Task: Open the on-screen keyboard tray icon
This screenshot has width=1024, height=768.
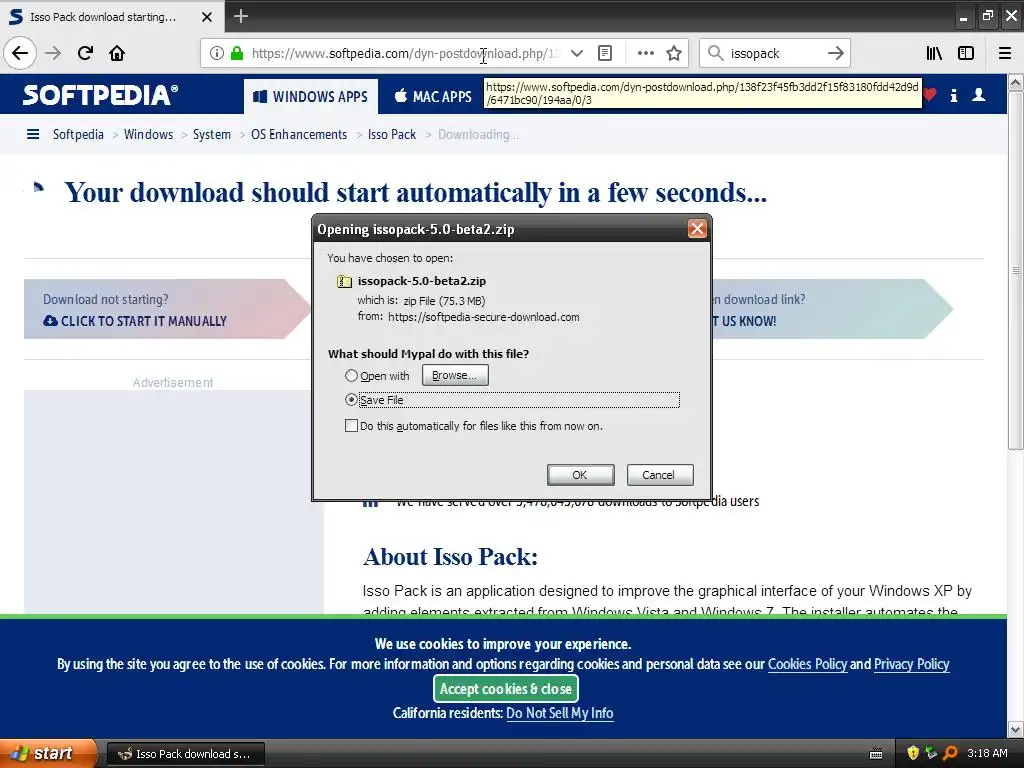Action: click(x=876, y=754)
